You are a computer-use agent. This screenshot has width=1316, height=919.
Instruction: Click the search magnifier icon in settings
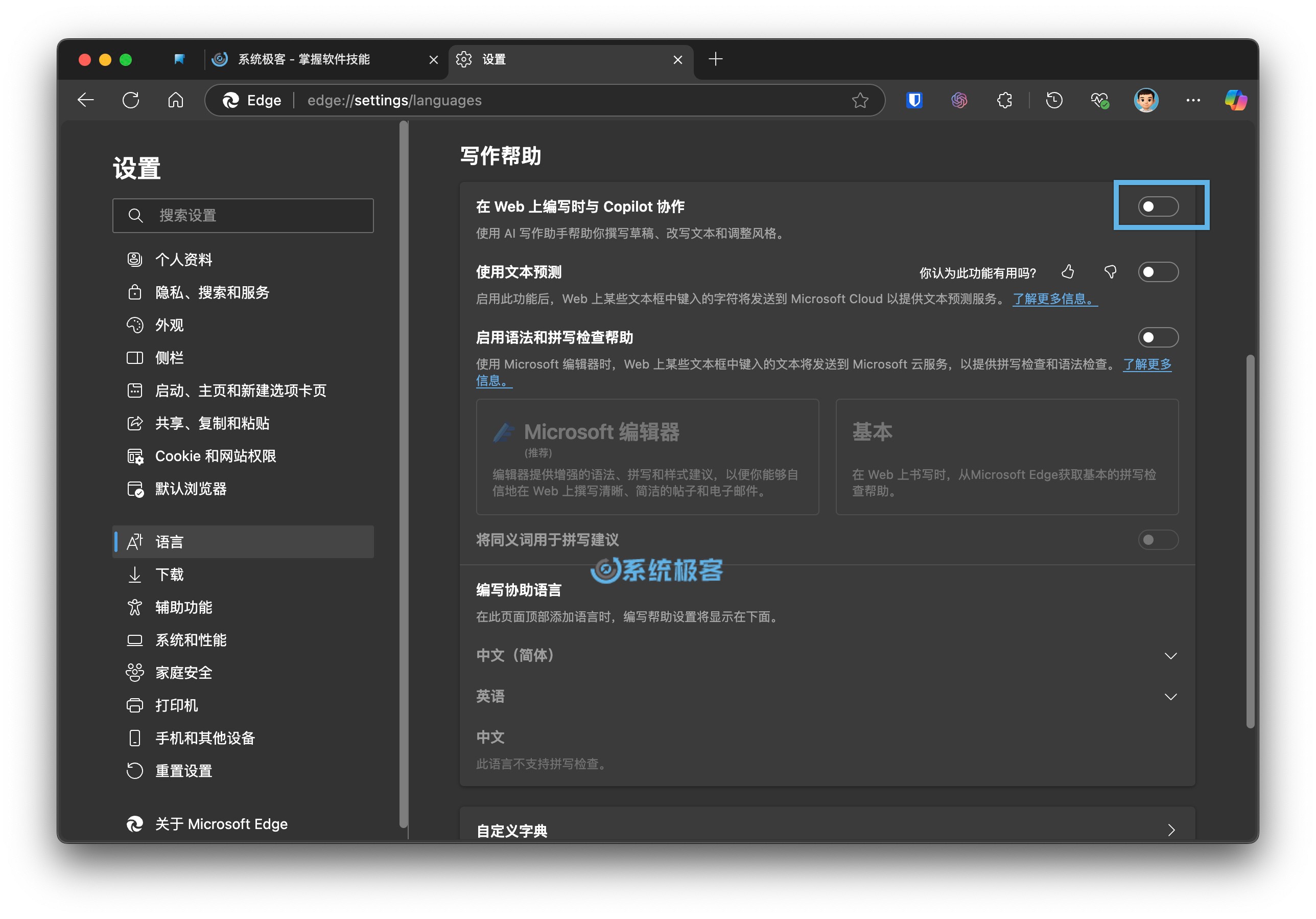click(135, 216)
